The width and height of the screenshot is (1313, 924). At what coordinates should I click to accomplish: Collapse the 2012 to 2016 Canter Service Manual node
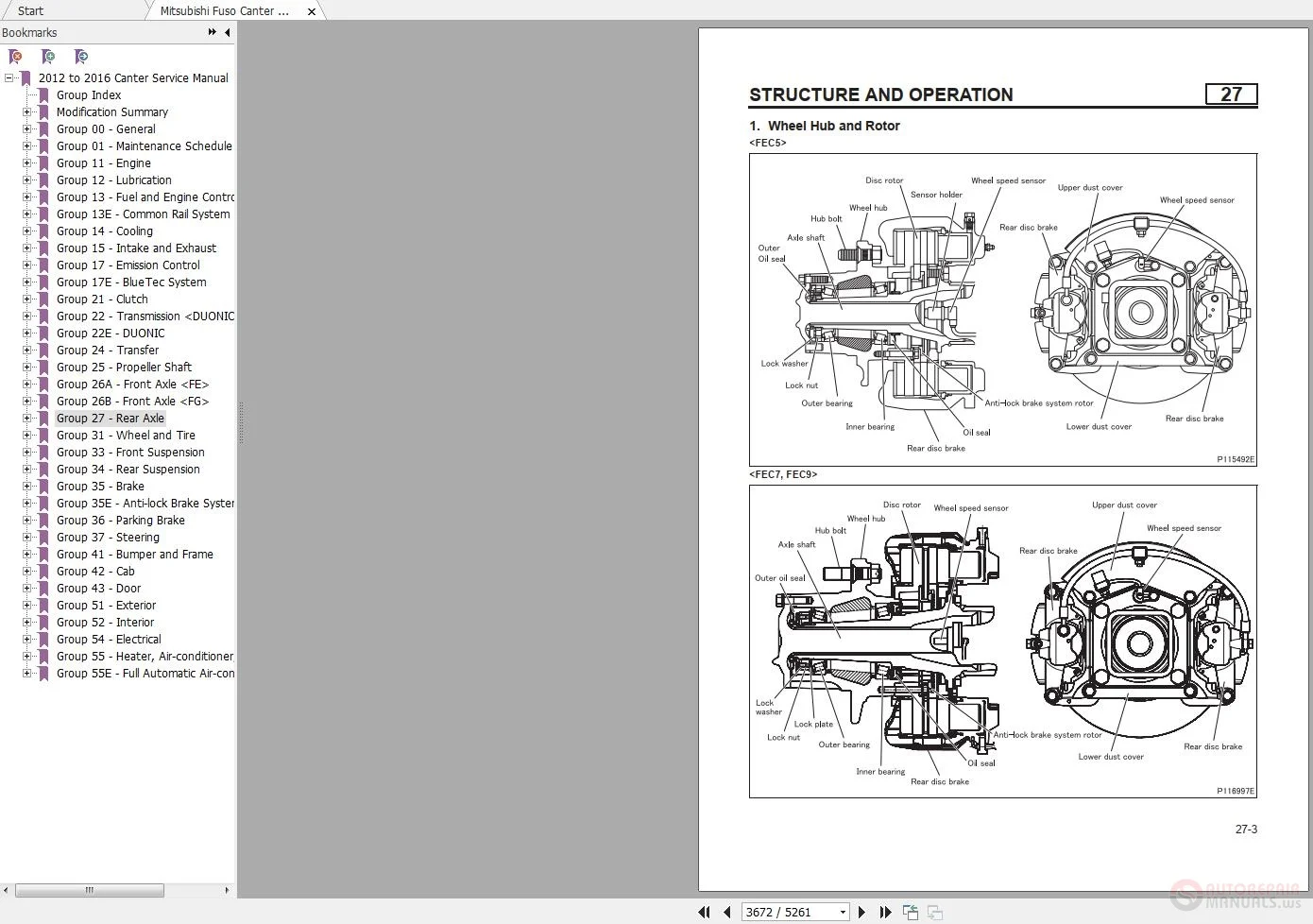[x=9, y=78]
